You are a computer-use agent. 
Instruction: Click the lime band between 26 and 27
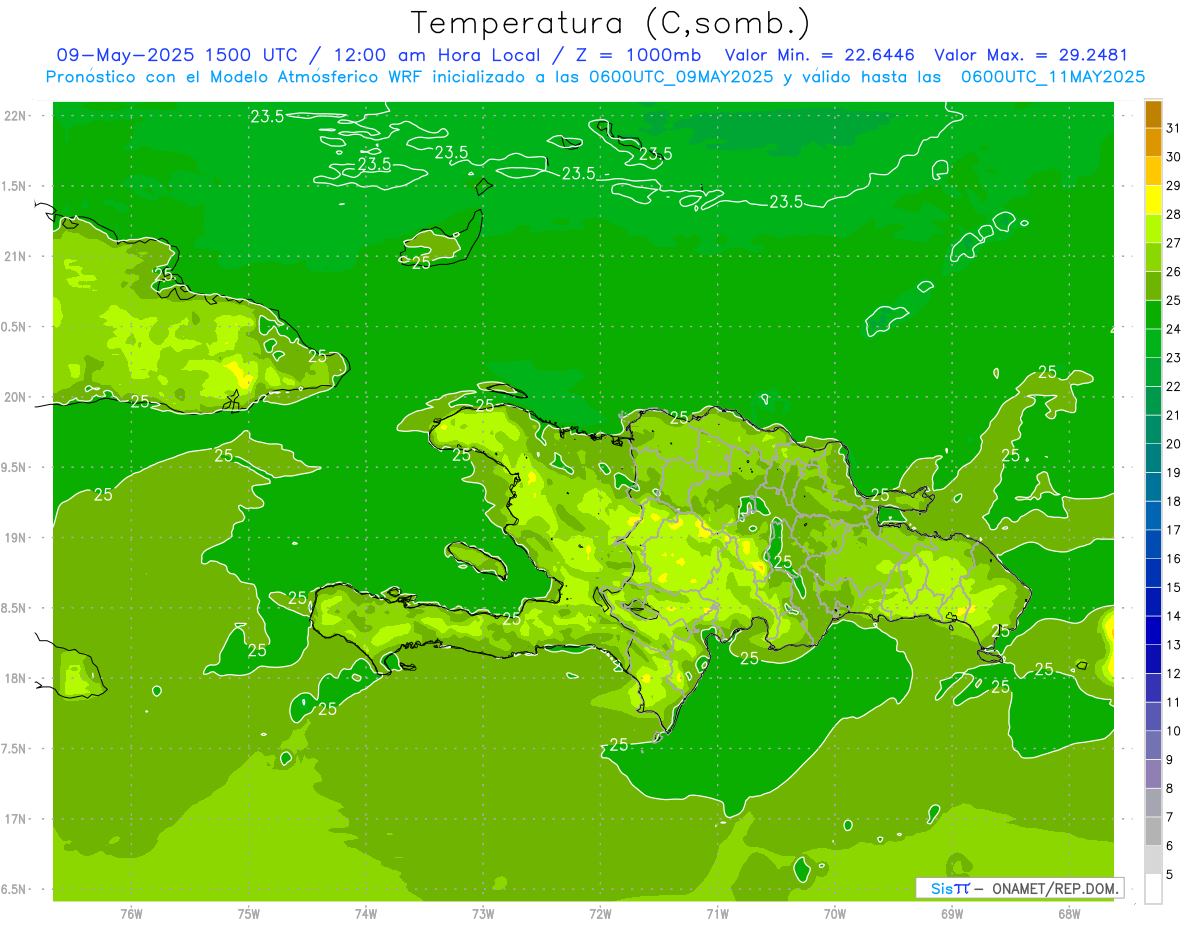pyautogui.click(x=1153, y=257)
